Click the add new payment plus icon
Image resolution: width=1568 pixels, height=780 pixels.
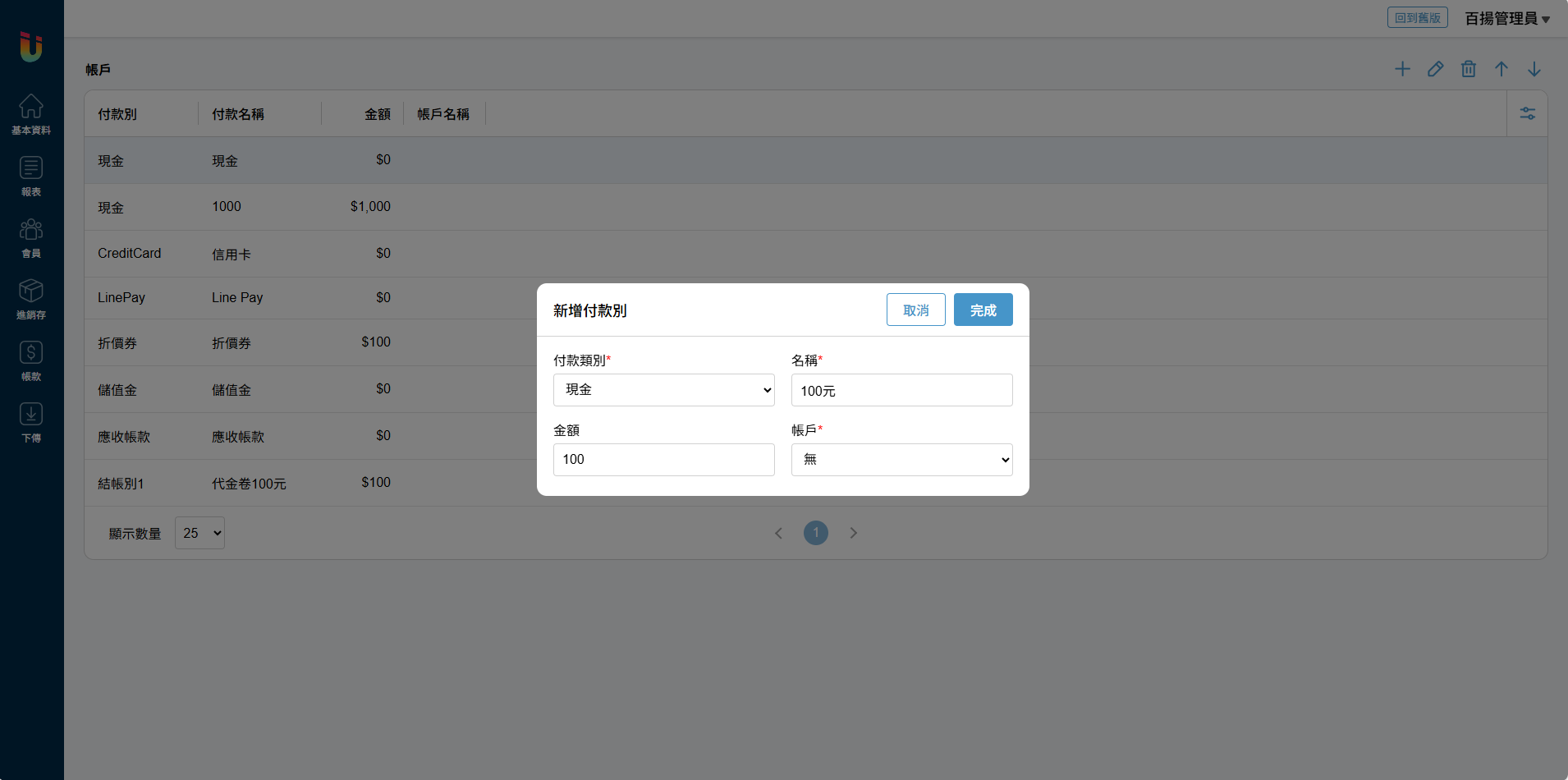pos(1402,69)
